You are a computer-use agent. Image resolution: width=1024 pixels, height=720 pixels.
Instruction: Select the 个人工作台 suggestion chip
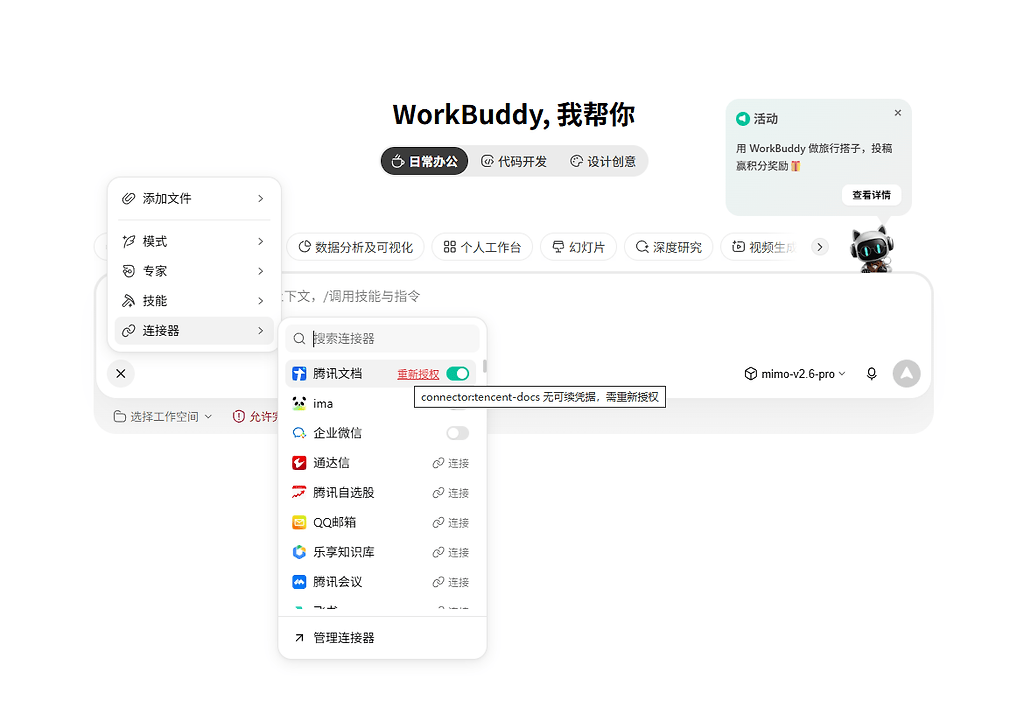482,247
